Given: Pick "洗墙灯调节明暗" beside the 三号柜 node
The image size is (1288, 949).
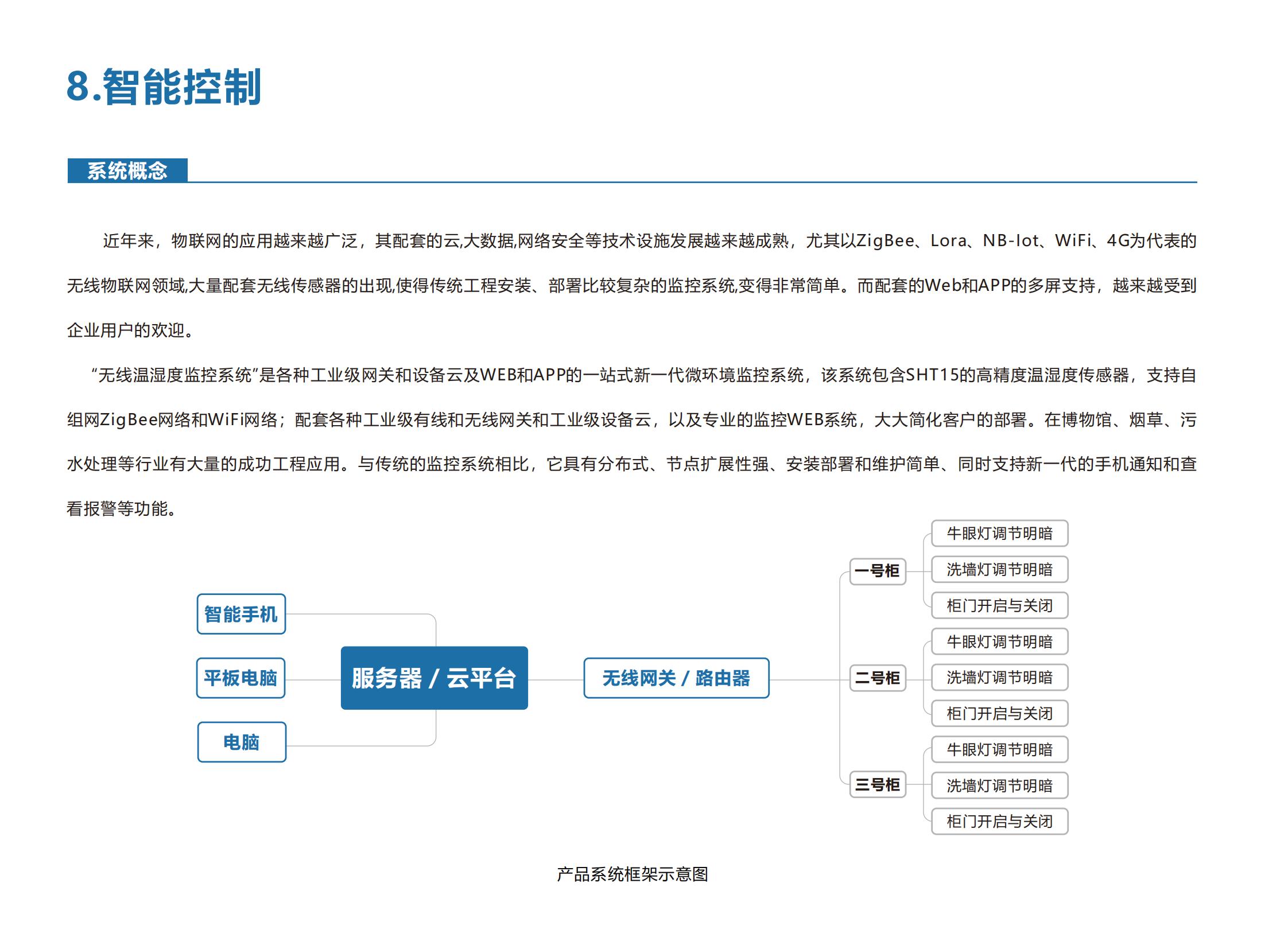Looking at the screenshot, I should 999,785.
